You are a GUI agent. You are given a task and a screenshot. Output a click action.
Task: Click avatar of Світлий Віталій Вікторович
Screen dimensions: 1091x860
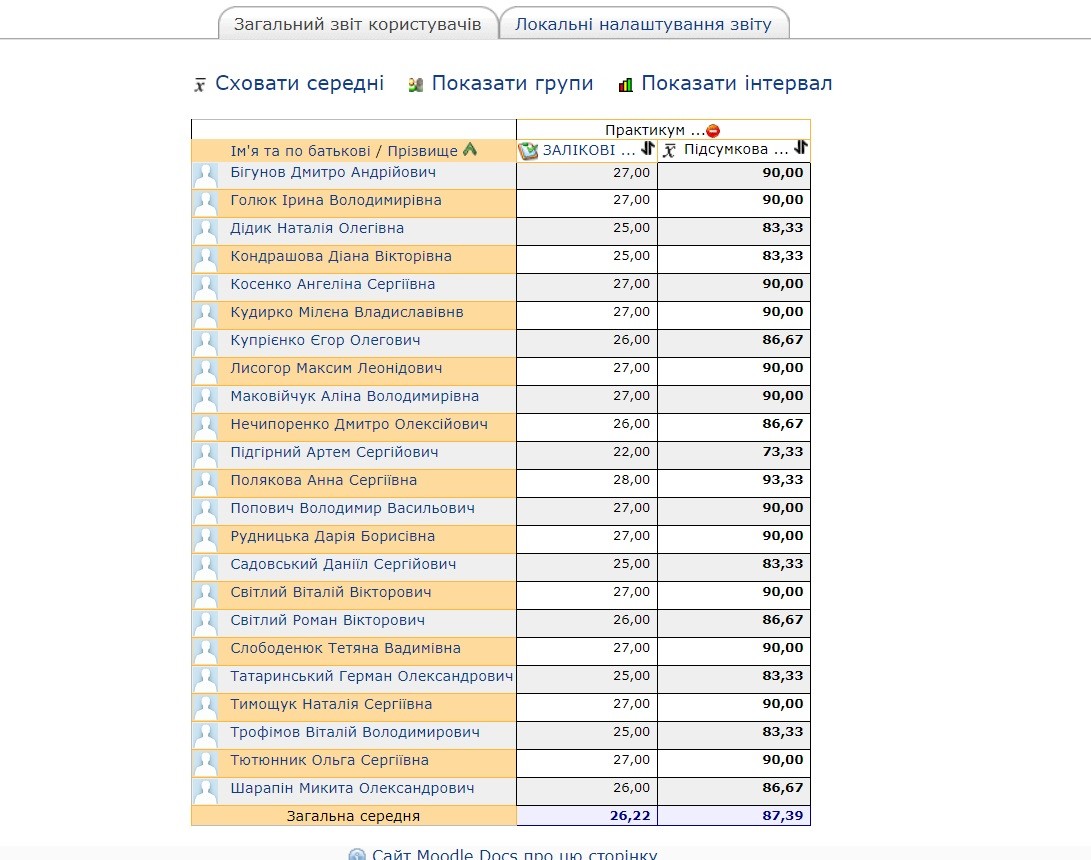click(x=206, y=594)
